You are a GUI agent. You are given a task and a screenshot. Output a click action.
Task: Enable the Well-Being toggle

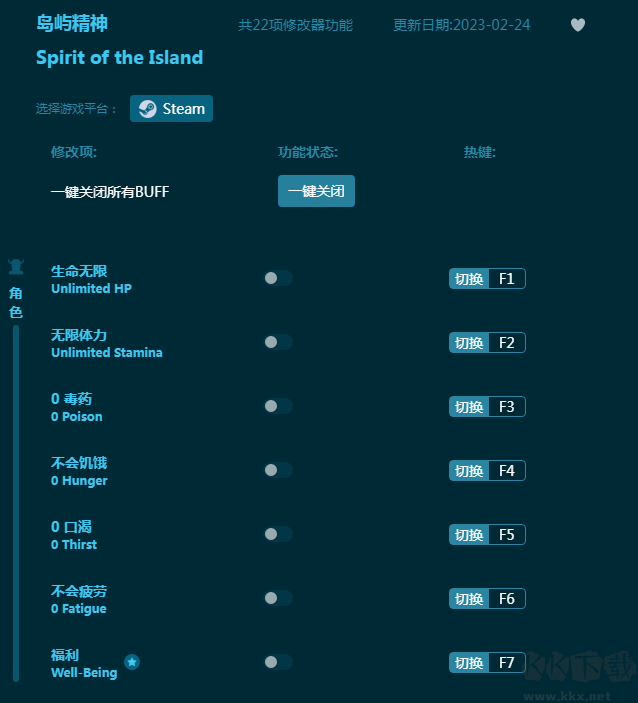278,662
